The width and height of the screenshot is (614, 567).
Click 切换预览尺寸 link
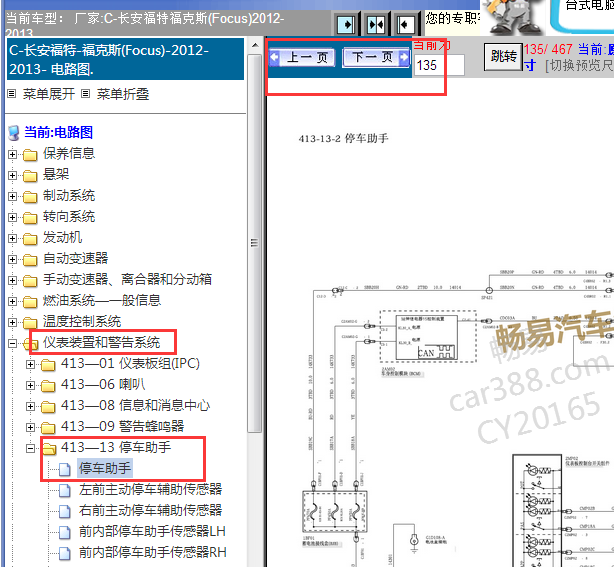pyautogui.click(x=580, y=65)
